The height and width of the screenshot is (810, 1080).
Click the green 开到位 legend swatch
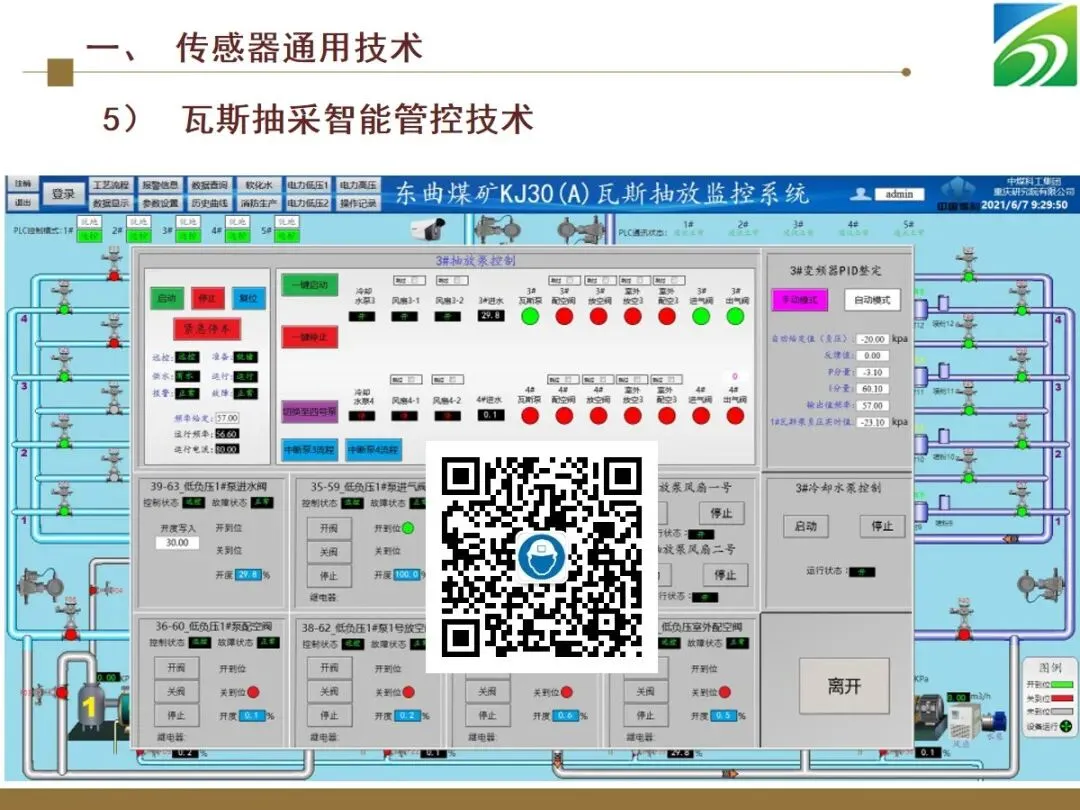tap(1061, 685)
